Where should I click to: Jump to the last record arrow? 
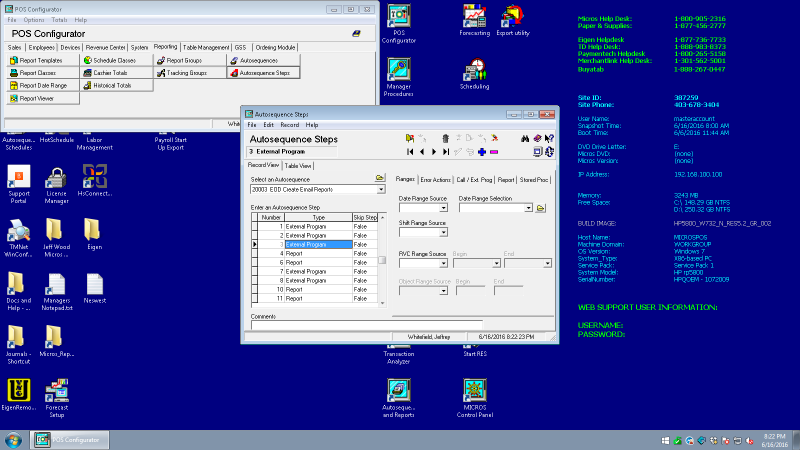pyautogui.click(x=446, y=152)
